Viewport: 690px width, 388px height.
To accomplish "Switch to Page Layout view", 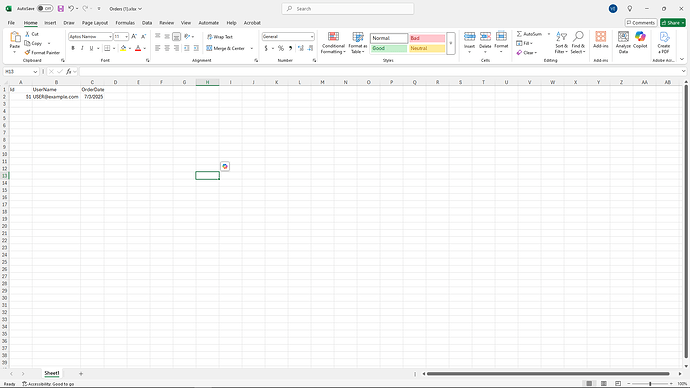I will coord(603,384).
